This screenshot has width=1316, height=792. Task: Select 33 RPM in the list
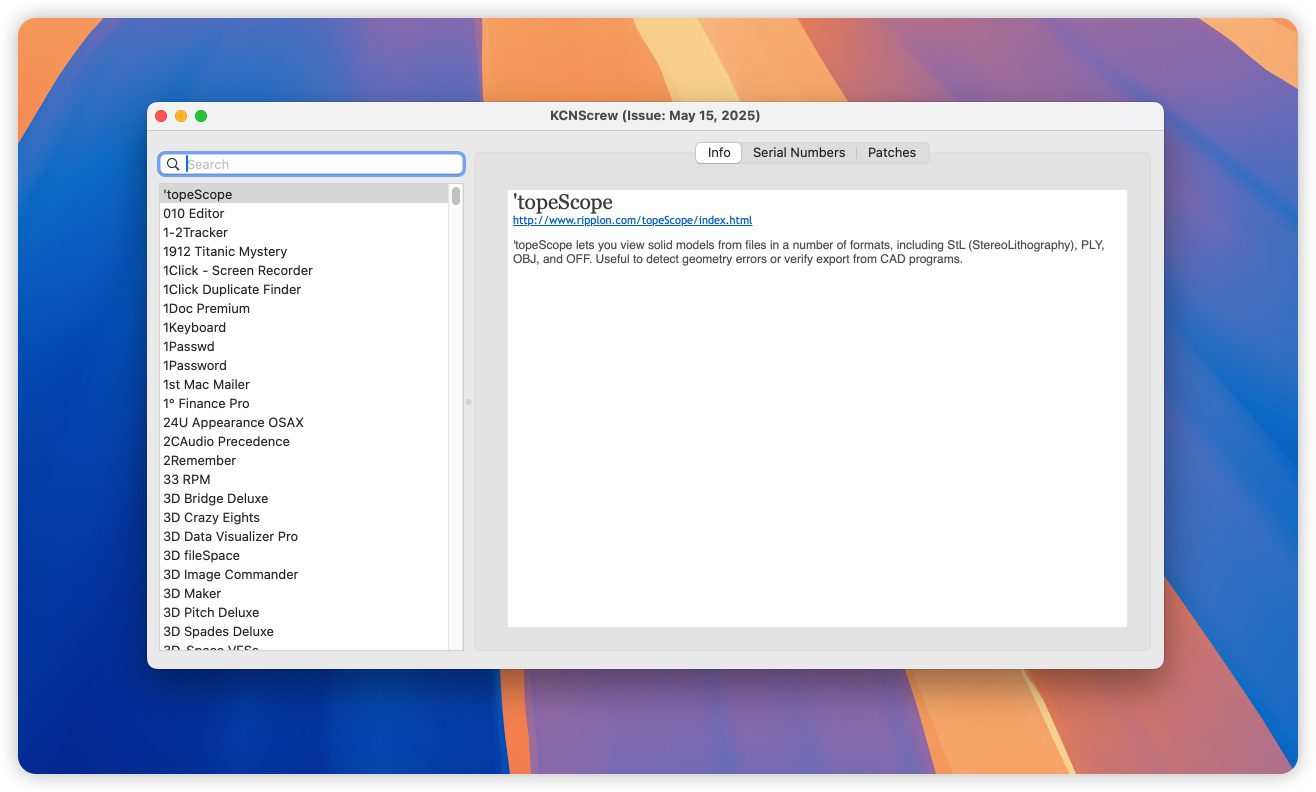pyautogui.click(x=305, y=479)
